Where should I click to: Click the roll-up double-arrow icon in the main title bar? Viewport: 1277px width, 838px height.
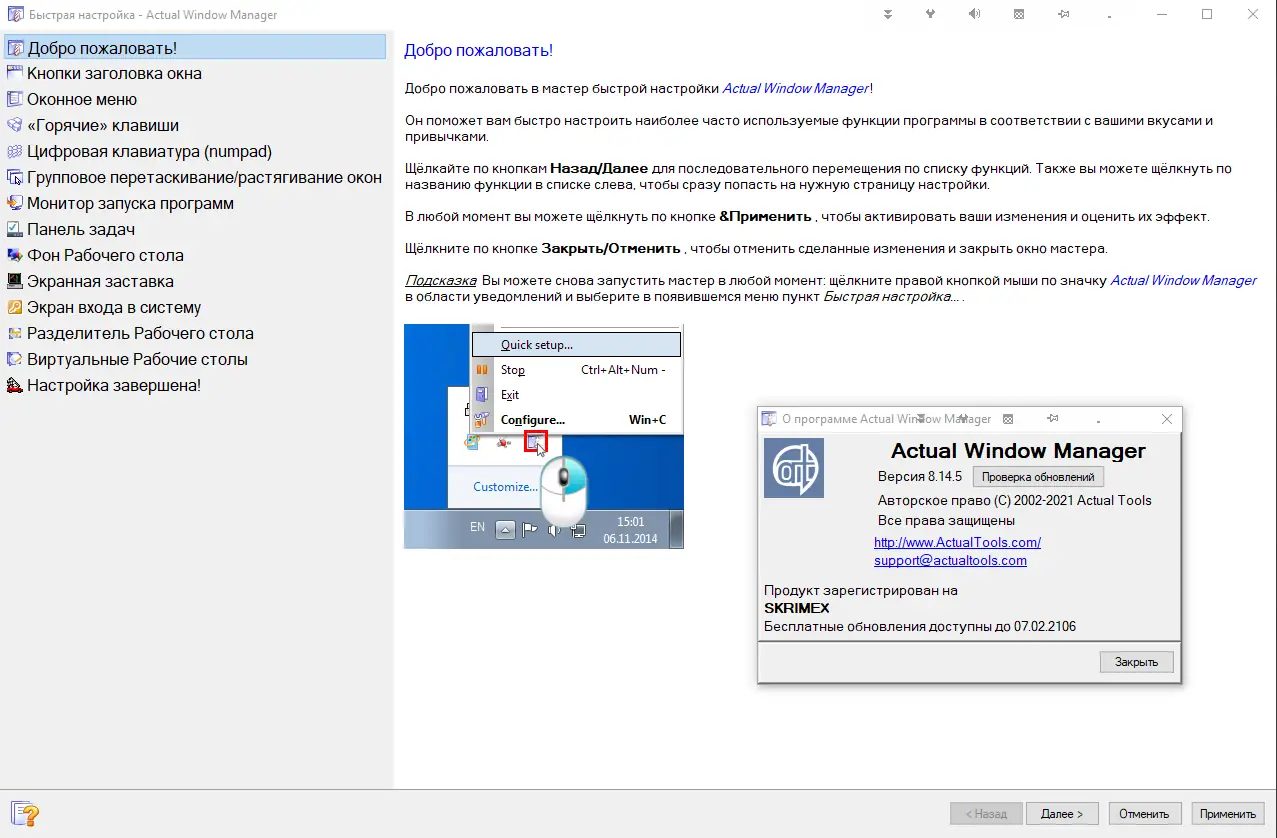coord(888,15)
